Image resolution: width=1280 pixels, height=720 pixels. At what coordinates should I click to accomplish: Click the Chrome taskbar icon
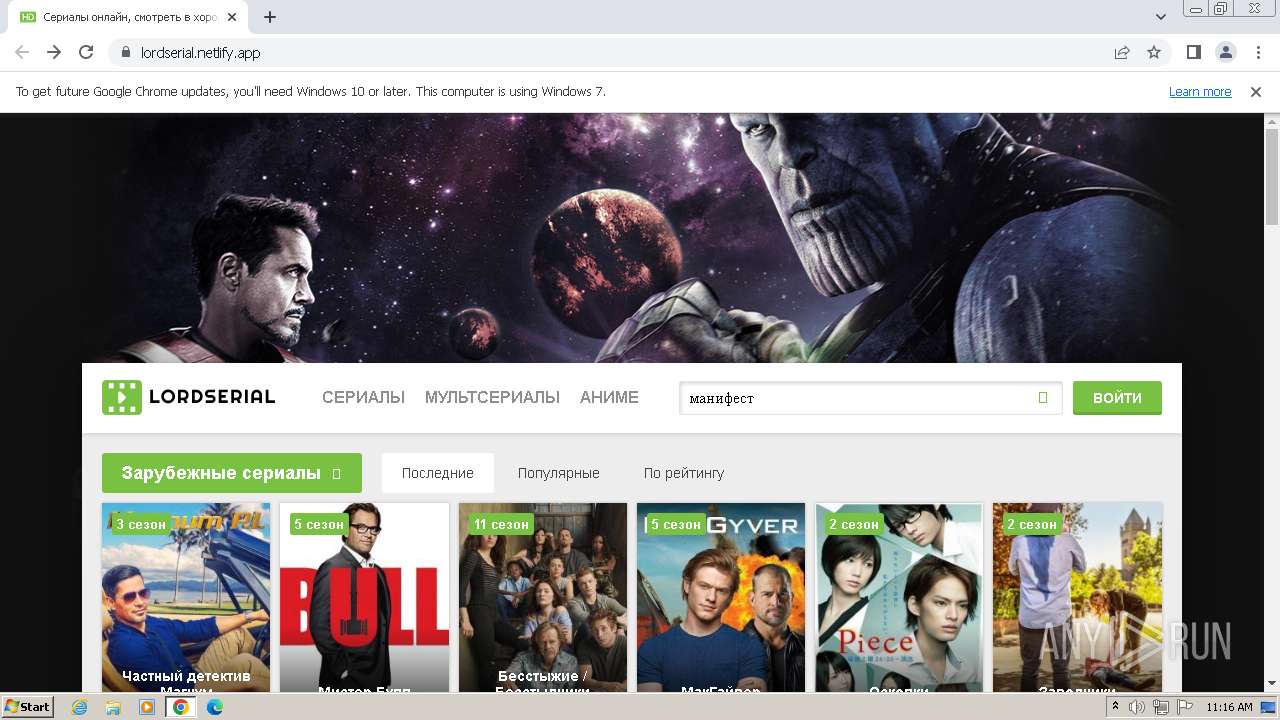[x=181, y=707]
